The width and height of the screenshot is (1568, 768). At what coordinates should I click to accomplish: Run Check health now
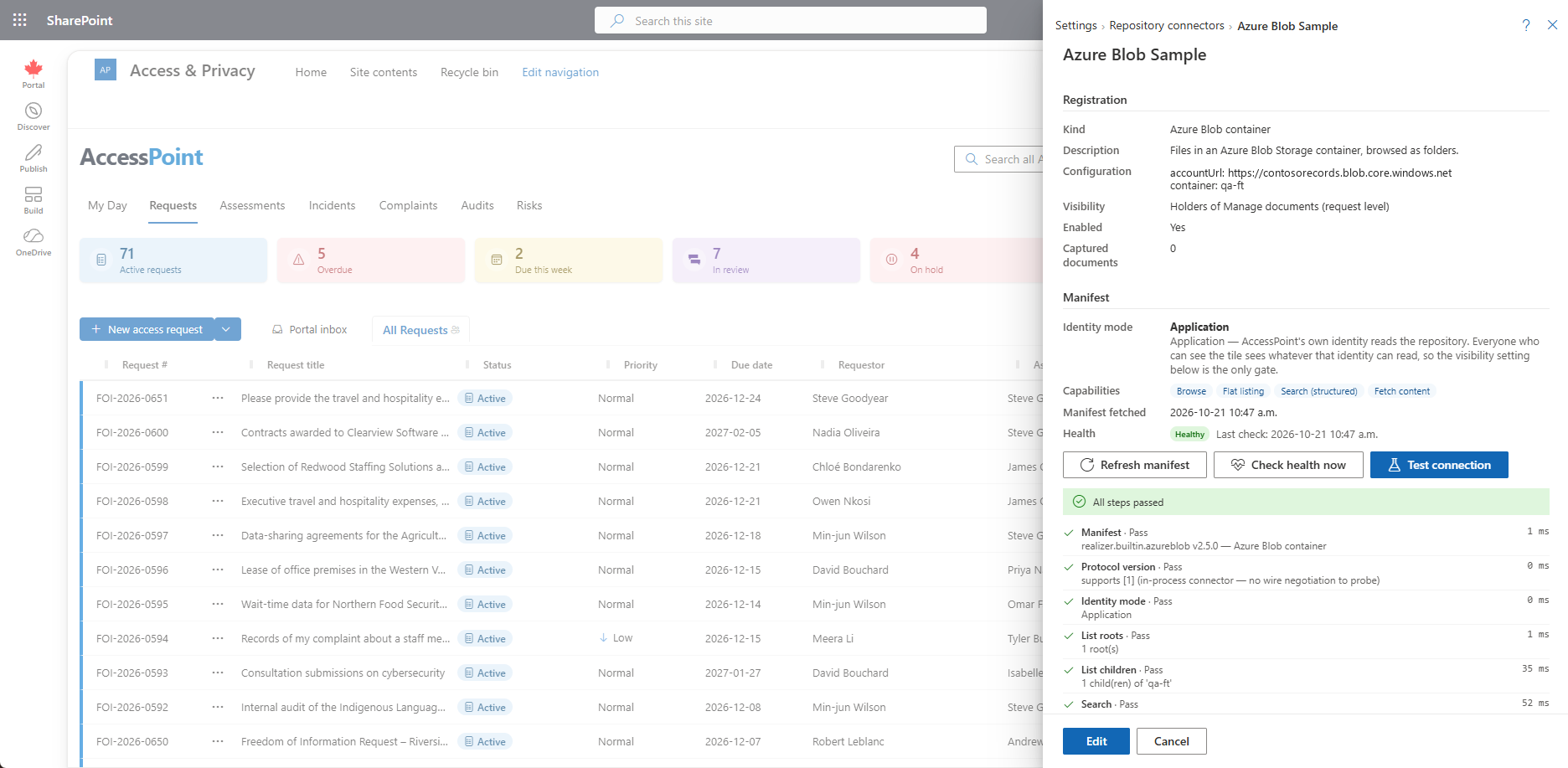(1288, 465)
